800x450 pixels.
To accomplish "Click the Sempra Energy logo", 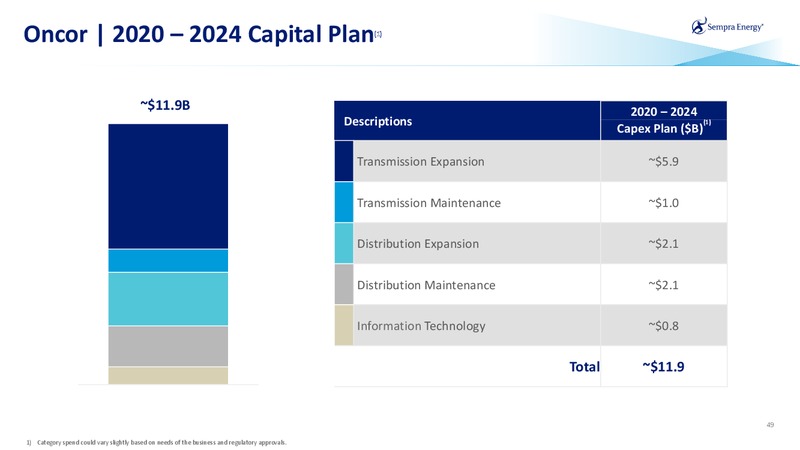I will 728,26.
